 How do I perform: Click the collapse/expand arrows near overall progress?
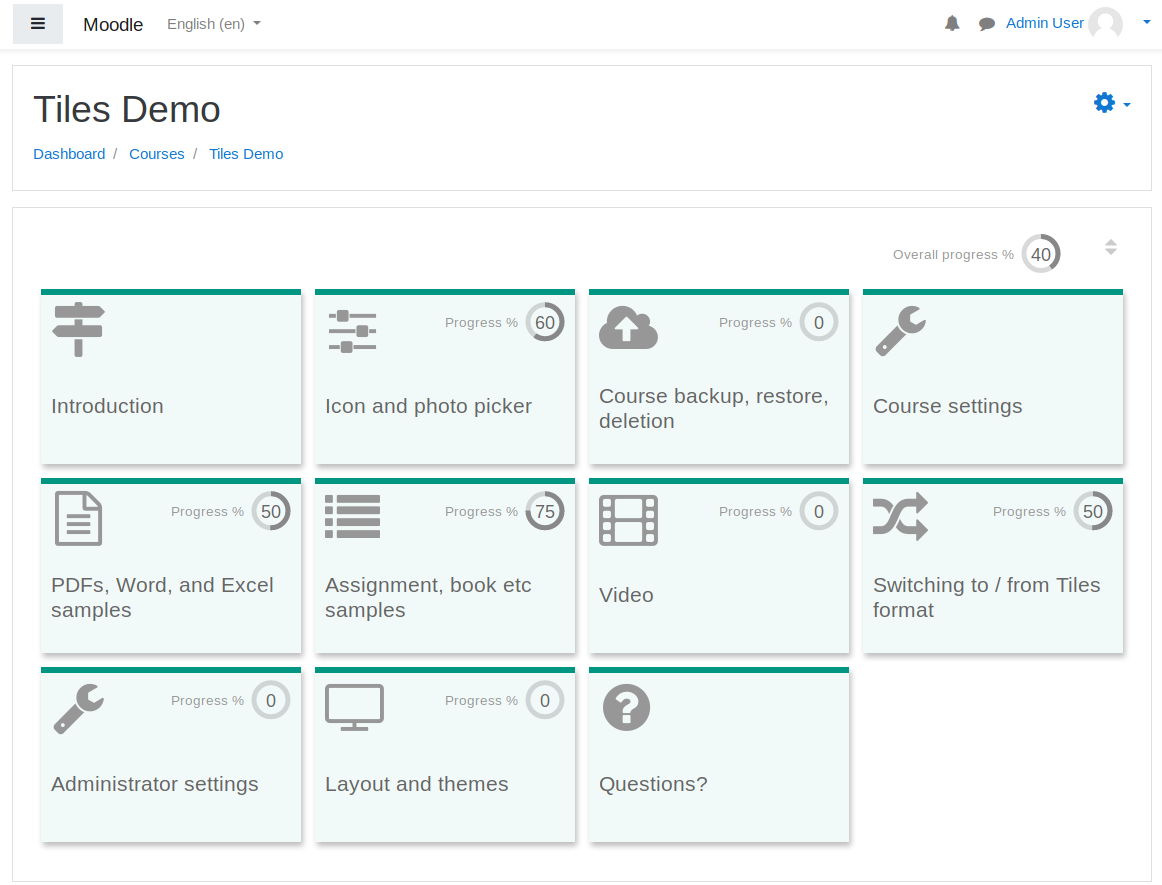click(x=1110, y=247)
